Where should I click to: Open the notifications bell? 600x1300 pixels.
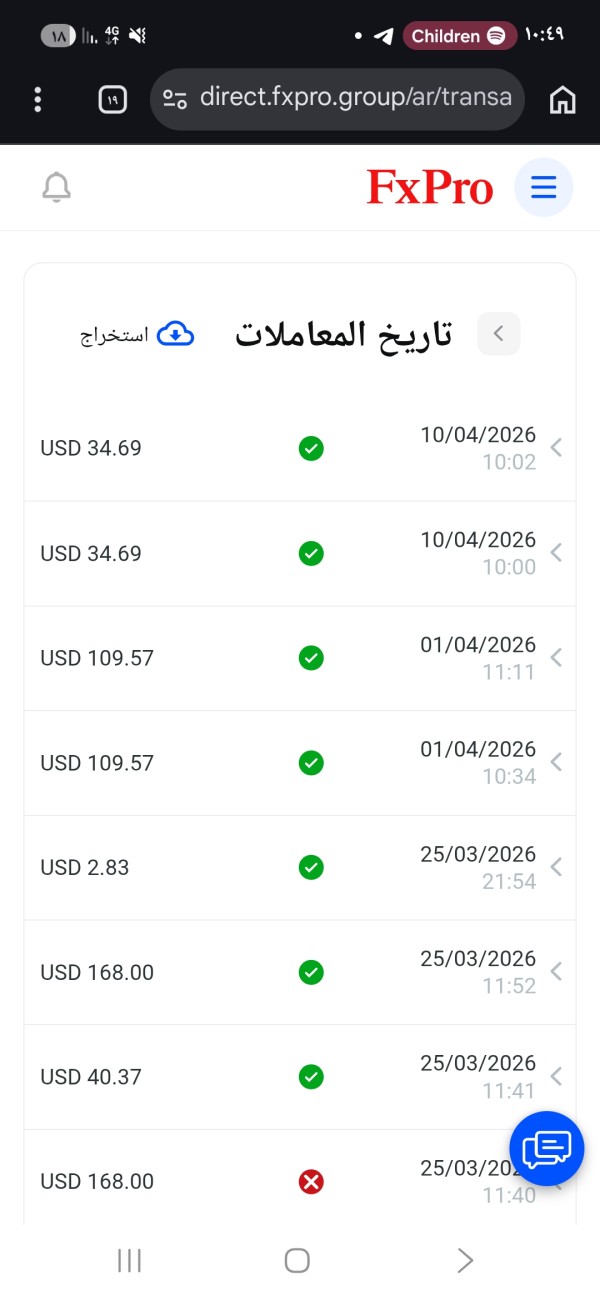coord(57,188)
